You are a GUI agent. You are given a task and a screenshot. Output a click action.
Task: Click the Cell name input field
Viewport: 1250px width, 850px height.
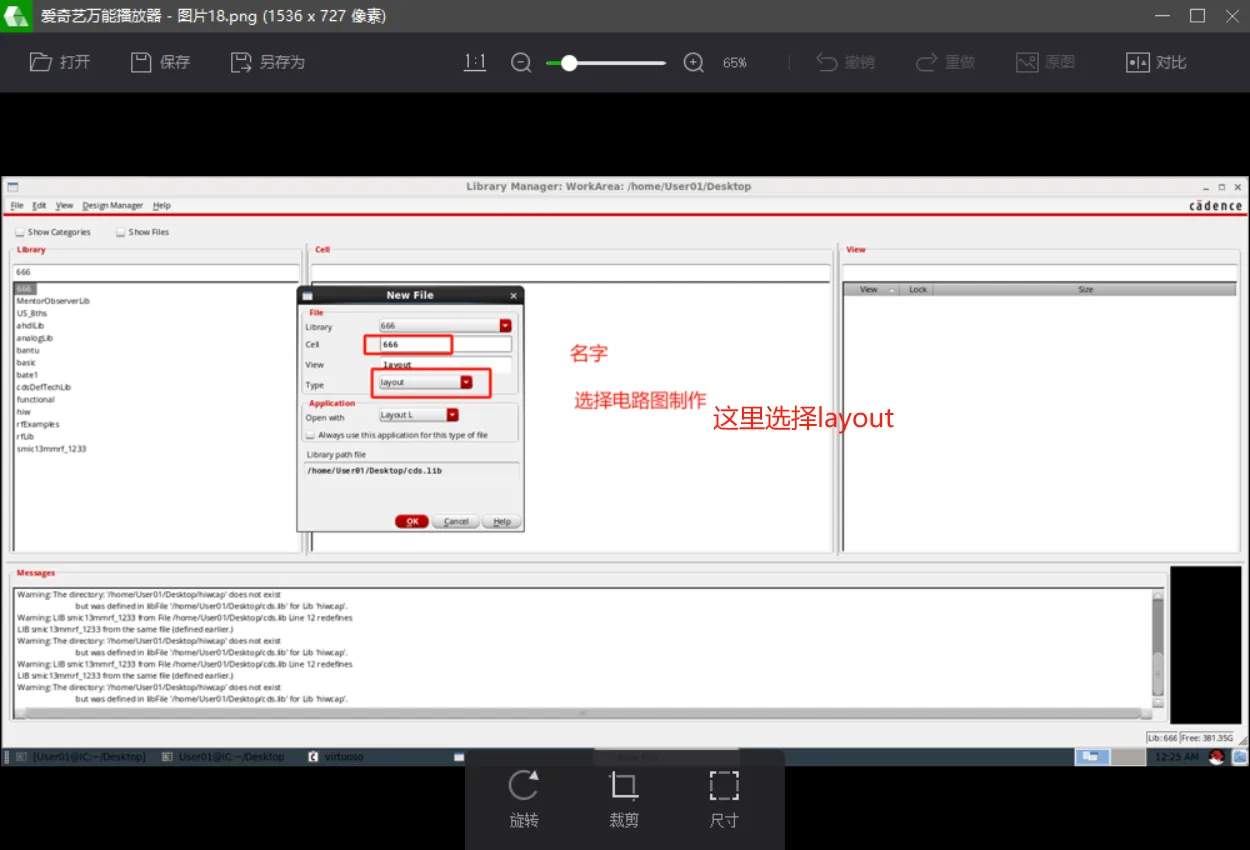point(440,345)
